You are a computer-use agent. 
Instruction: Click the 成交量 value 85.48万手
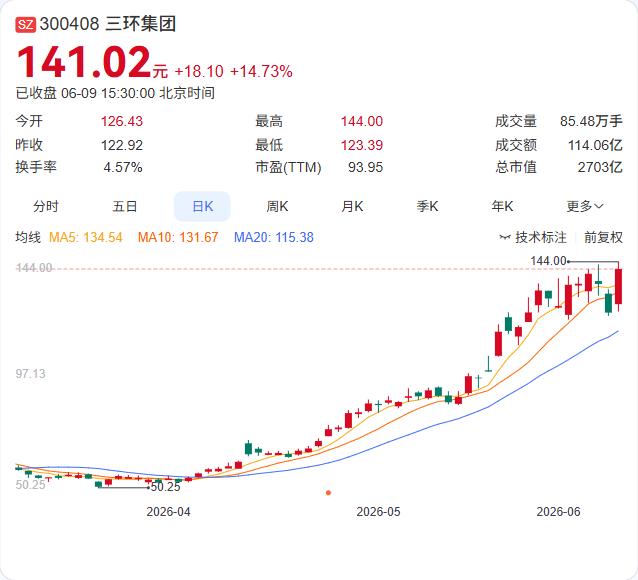click(591, 121)
